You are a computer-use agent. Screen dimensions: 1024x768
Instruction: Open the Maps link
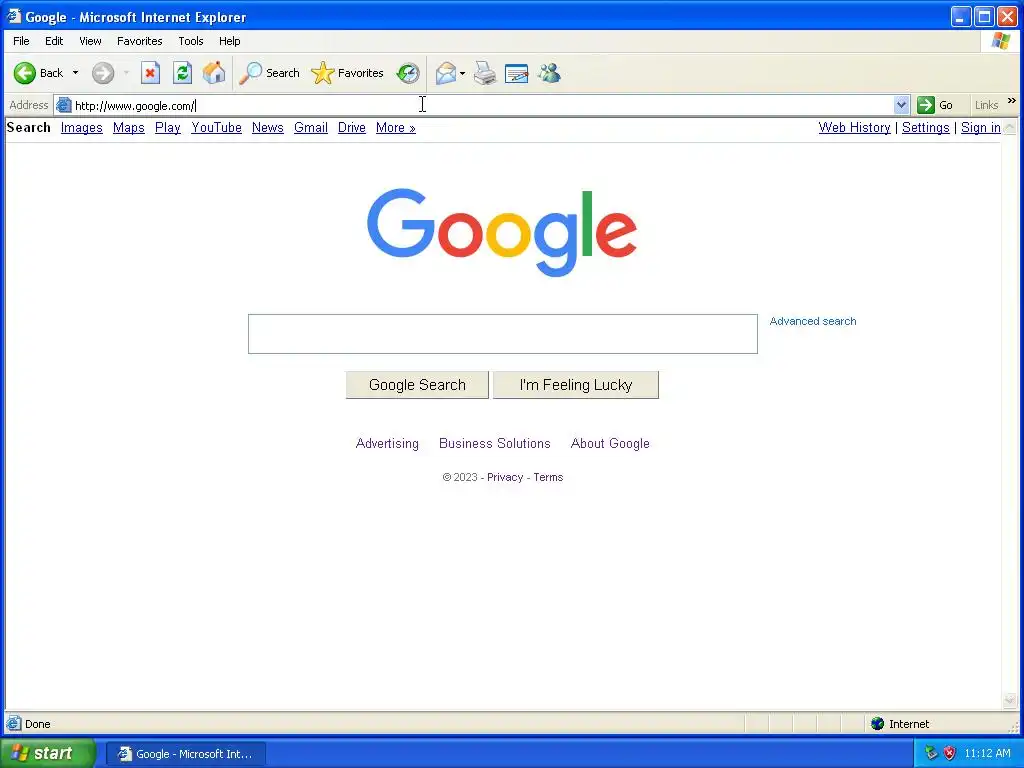(x=129, y=127)
